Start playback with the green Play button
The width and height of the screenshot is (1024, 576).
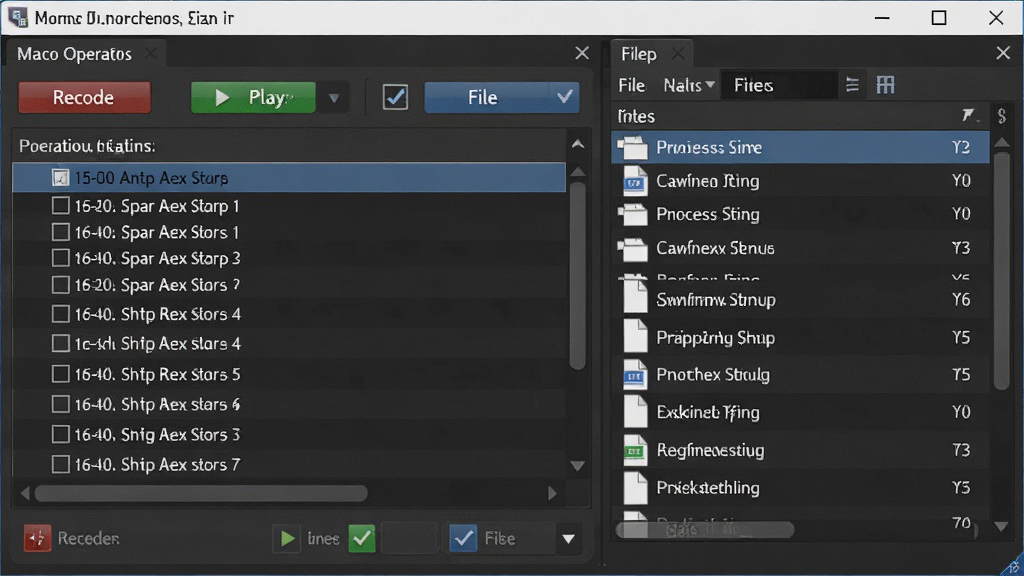(x=253, y=97)
